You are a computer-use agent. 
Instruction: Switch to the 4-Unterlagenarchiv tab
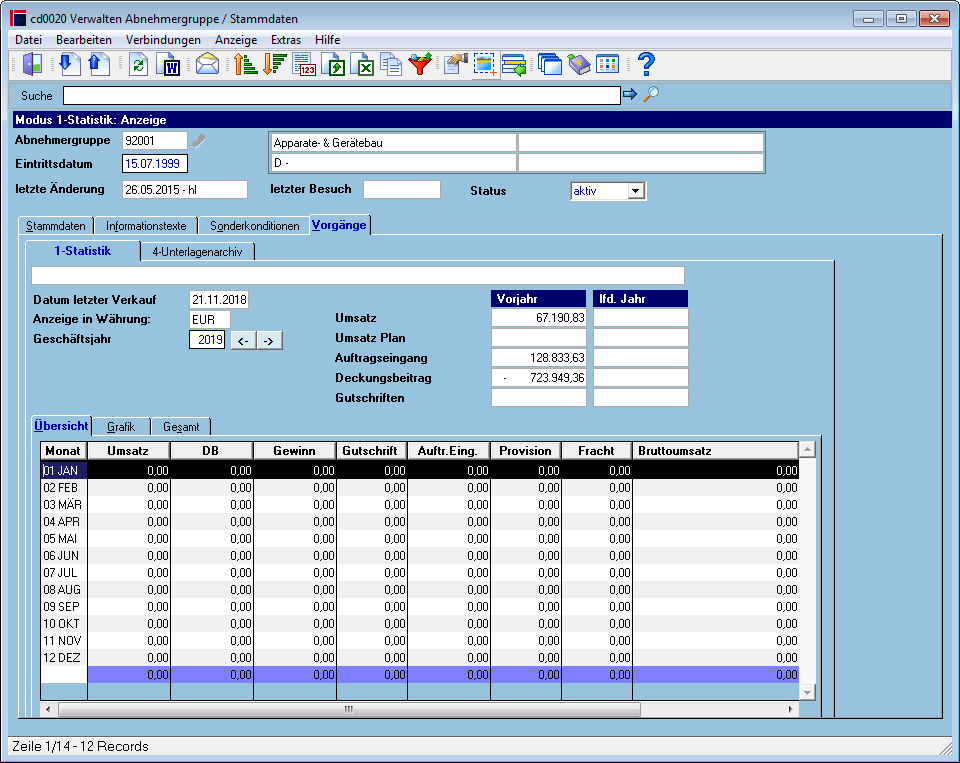(197, 252)
